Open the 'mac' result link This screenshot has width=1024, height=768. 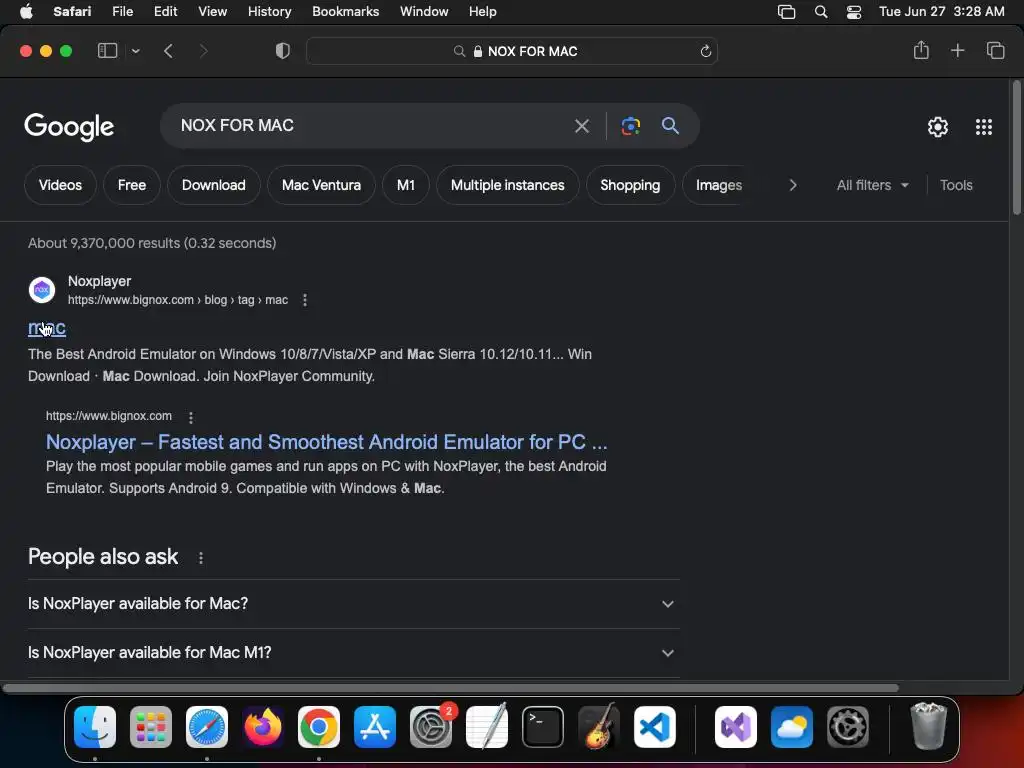[x=47, y=327]
